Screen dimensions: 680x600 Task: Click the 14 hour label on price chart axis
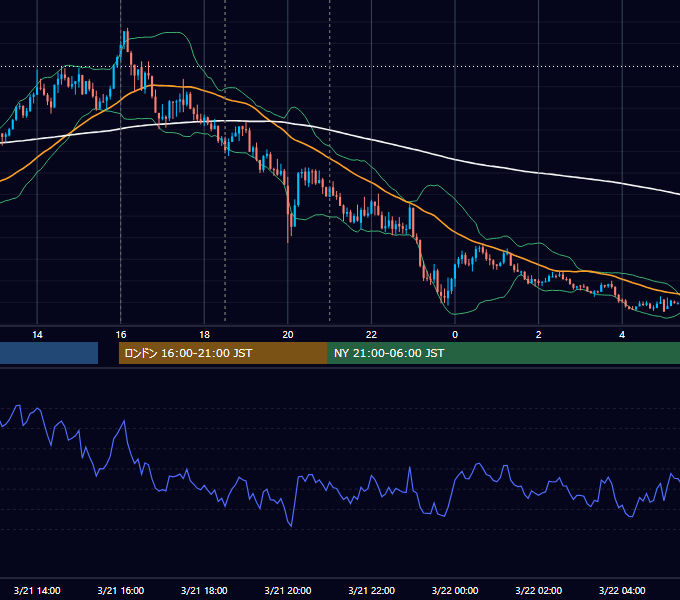tap(37, 335)
